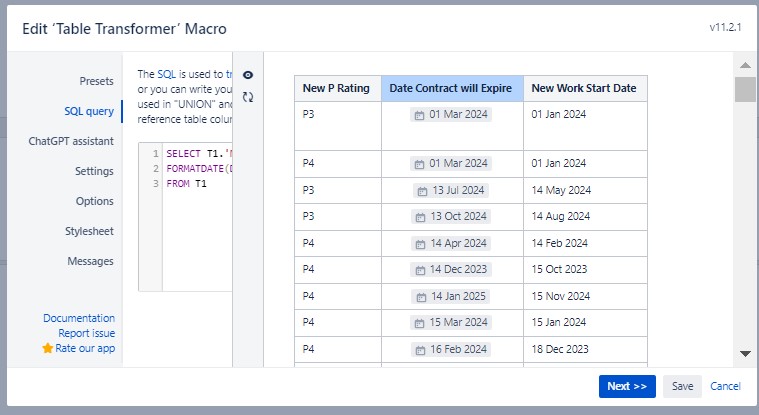
Task: Click calendar icon in first 01 Mar 2024 row
Action: [419, 115]
